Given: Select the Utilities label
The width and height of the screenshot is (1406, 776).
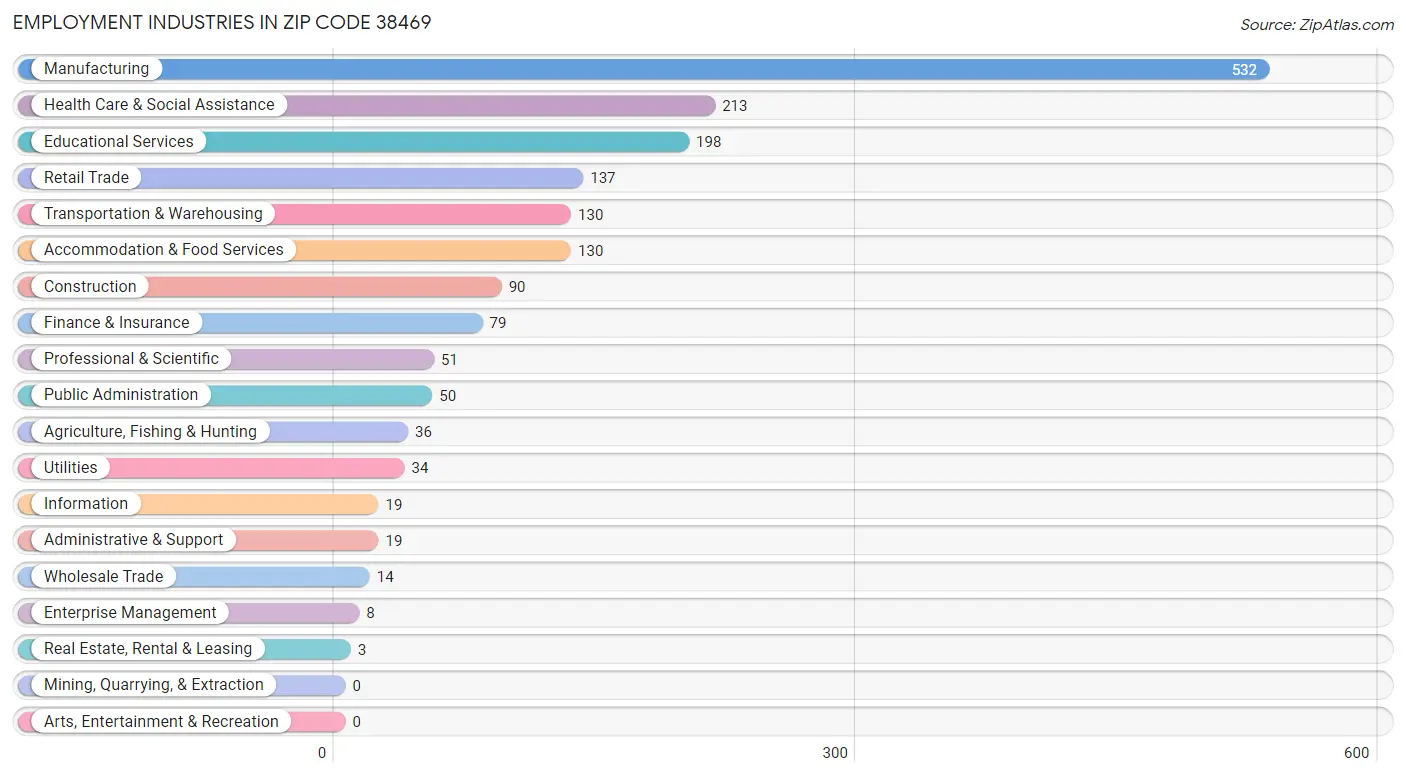Looking at the screenshot, I should click(71, 467).
